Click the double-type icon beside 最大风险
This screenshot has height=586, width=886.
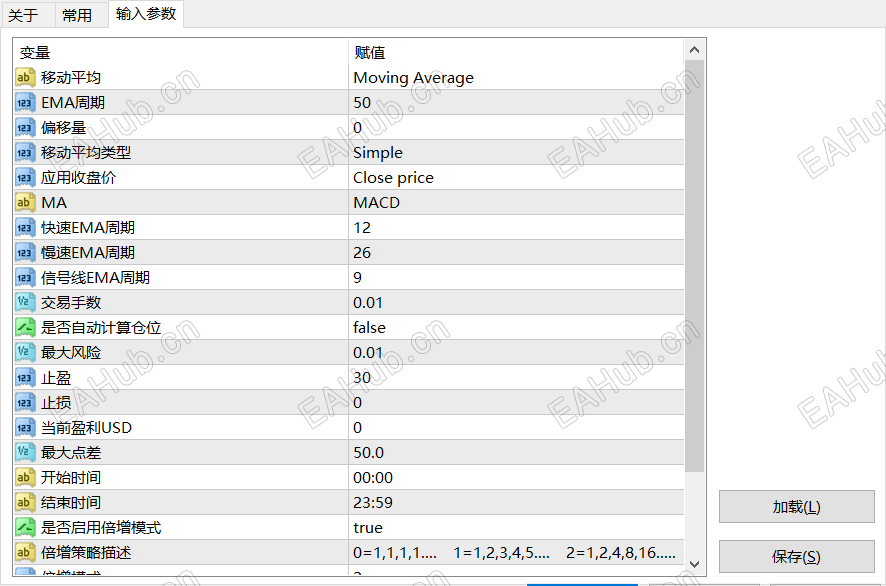pyautogui.click(x=25, y=353)
